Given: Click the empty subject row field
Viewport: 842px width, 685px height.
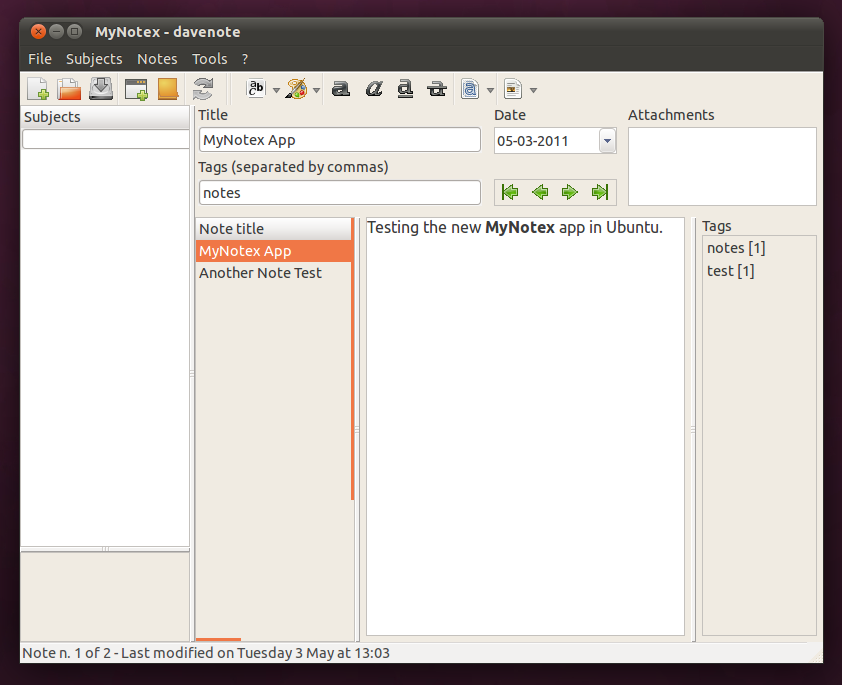Looking at the screenshot, I should pyautogui.click(x=106, y=139).
